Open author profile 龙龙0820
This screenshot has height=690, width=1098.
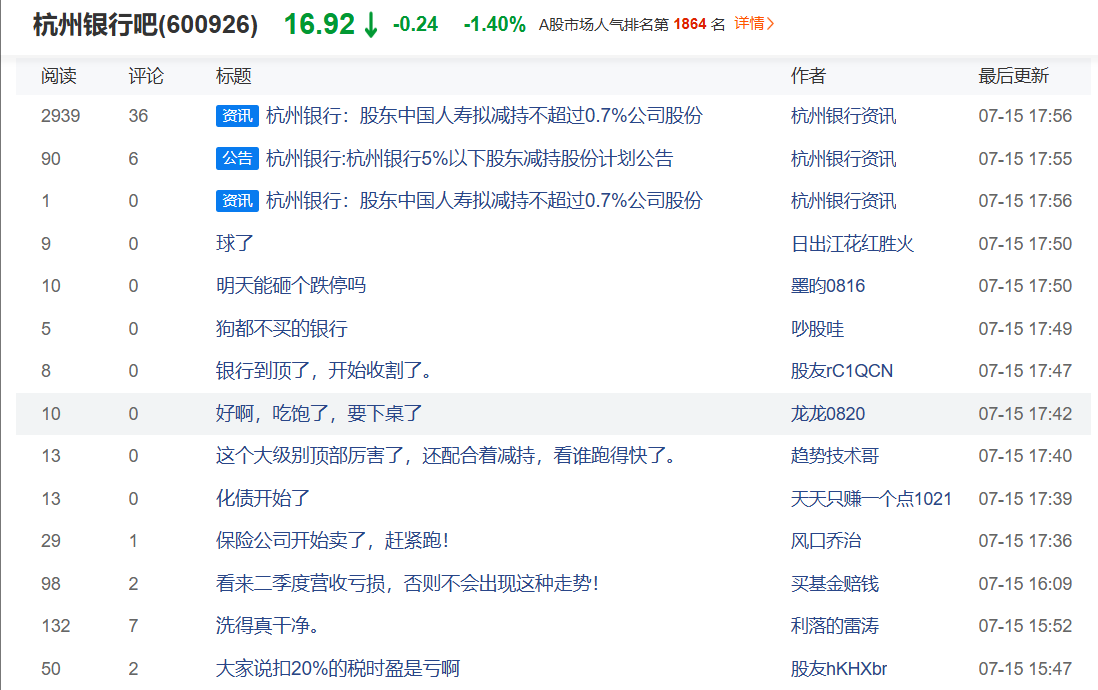pyautogui.click(x=828, y=413)
